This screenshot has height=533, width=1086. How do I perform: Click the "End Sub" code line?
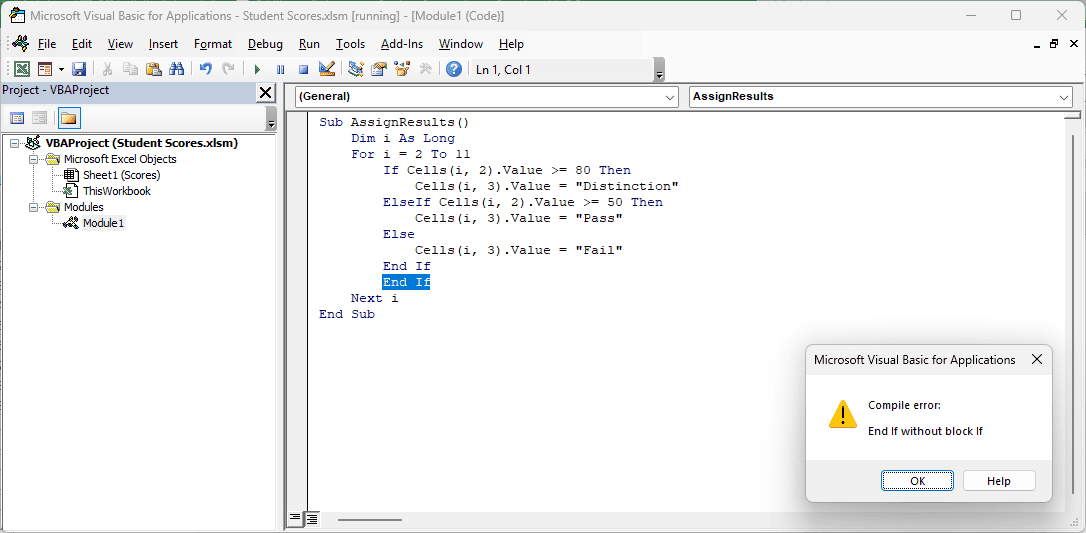click(x=347, y=314)
